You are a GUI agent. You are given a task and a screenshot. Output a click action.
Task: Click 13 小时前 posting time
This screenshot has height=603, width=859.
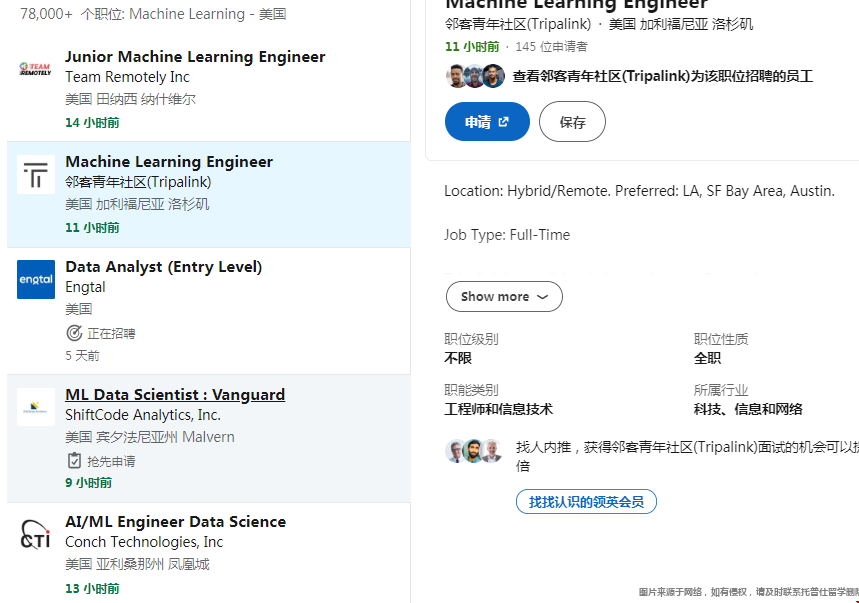click(92, 589)
